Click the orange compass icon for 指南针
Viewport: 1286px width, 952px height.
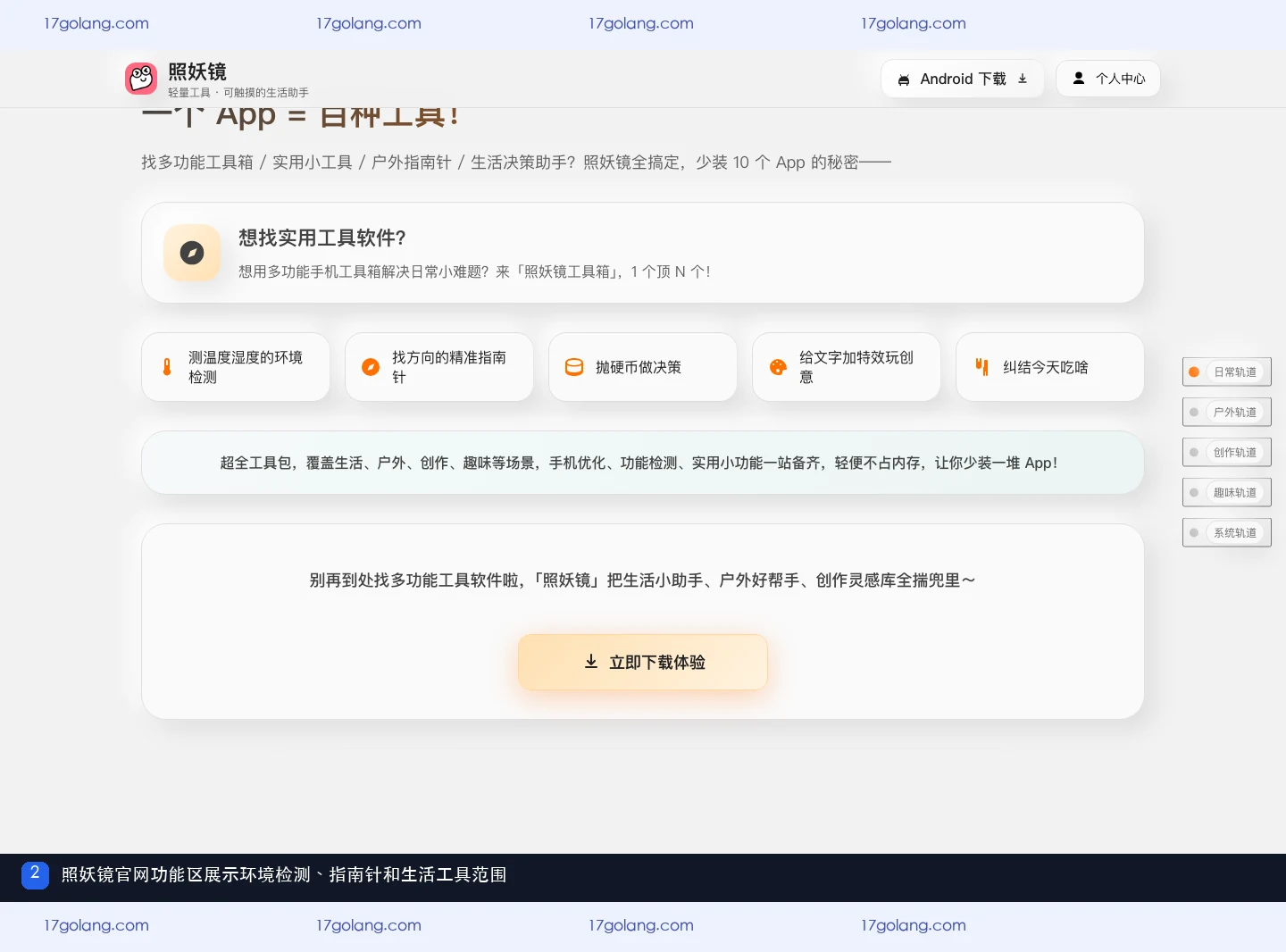point(371,367)
